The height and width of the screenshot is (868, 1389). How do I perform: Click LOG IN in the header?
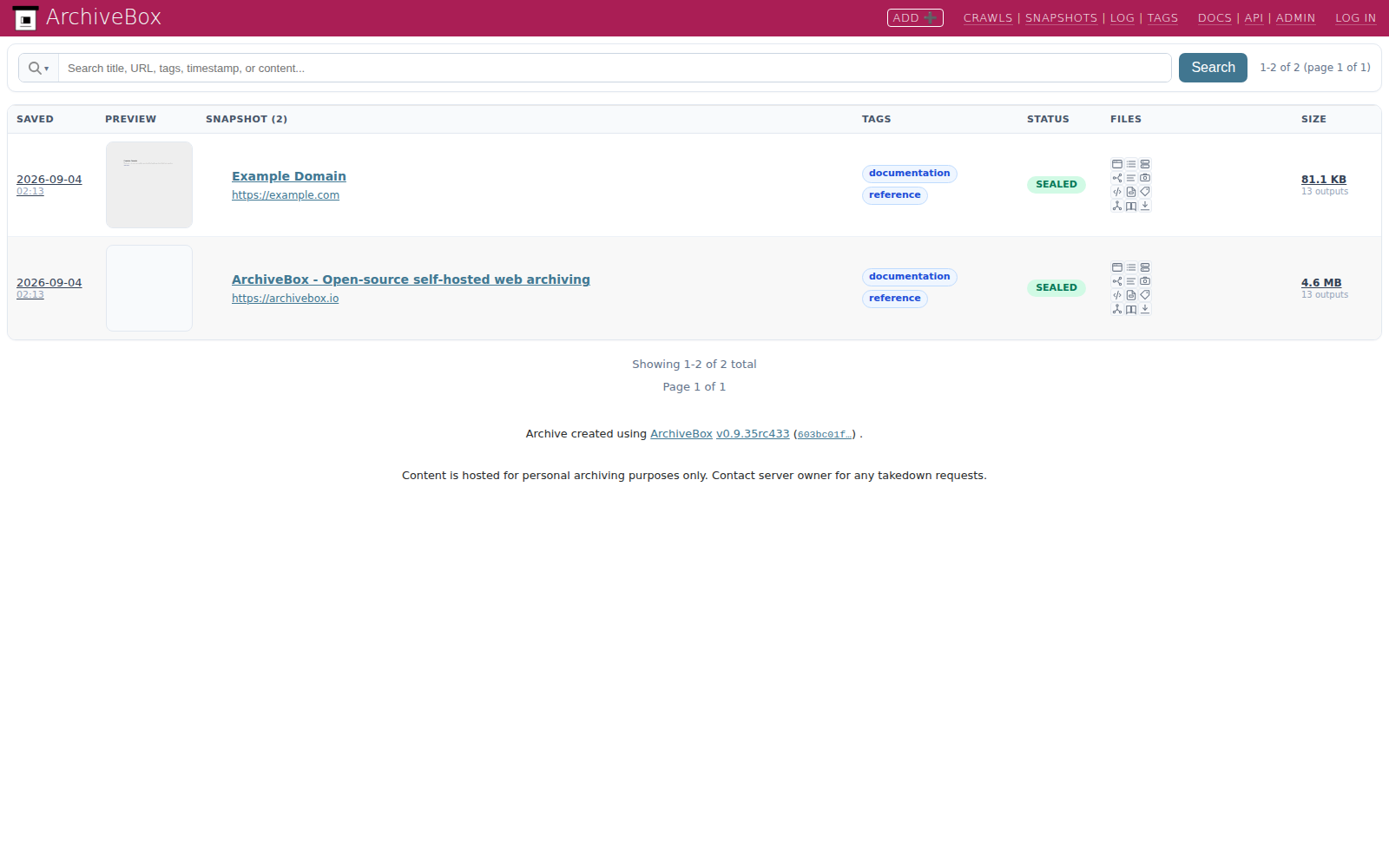tap(1355, 18)
